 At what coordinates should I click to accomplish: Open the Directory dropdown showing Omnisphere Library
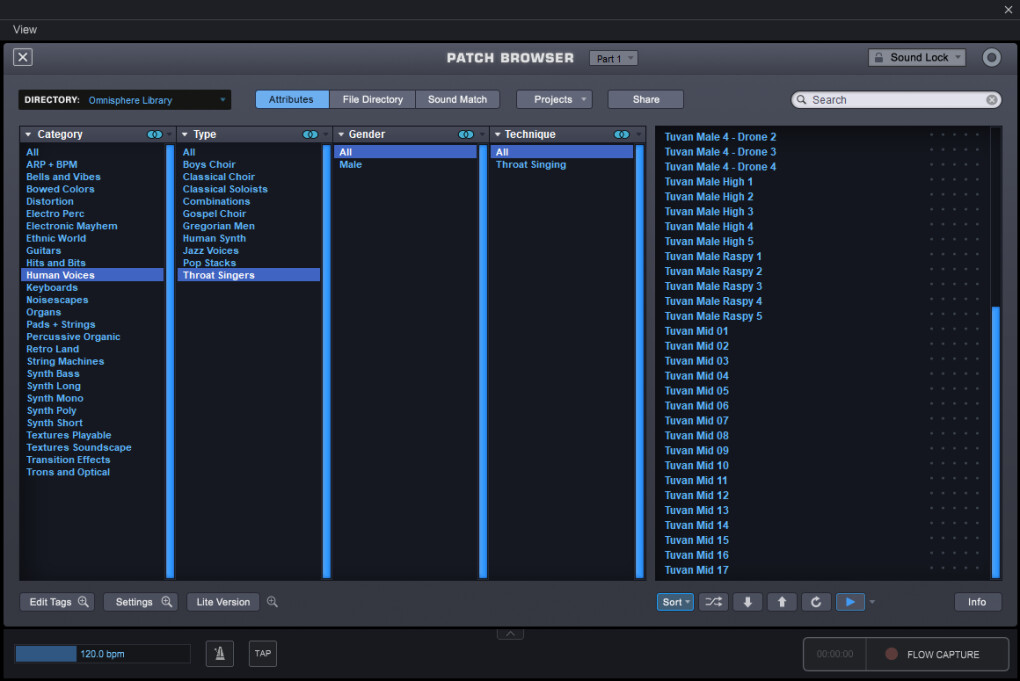(124, 100)
